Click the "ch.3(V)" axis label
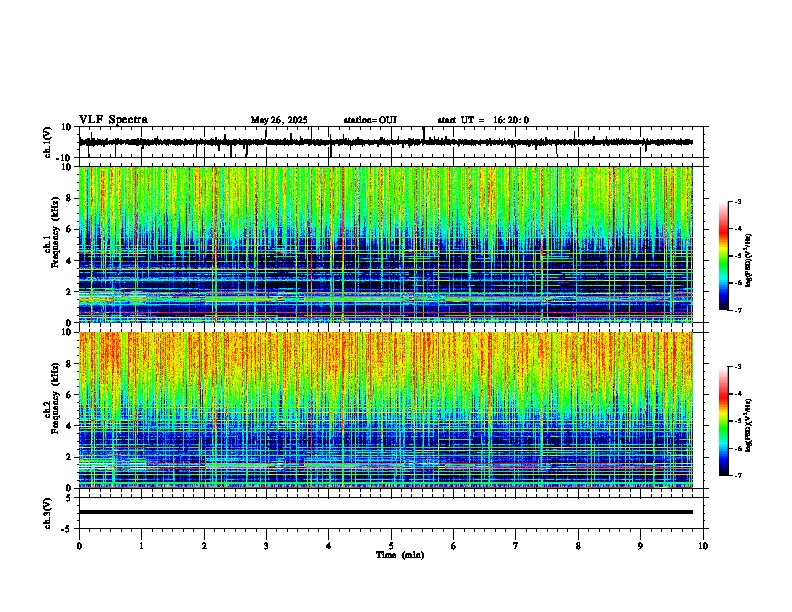This screenshot has width=792, height=612. 48,513
